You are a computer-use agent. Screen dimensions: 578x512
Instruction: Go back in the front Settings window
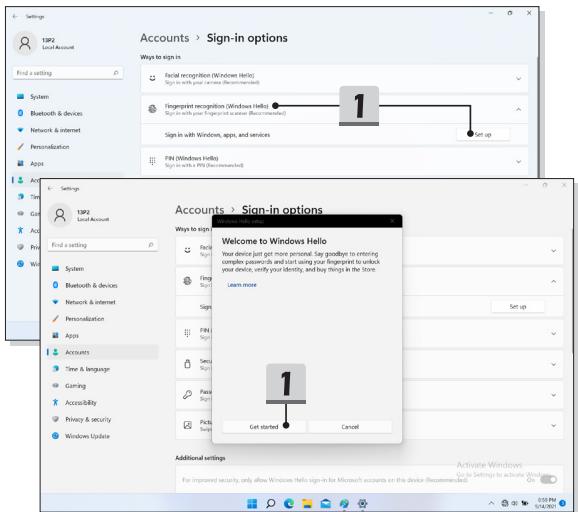click(50, 188)
